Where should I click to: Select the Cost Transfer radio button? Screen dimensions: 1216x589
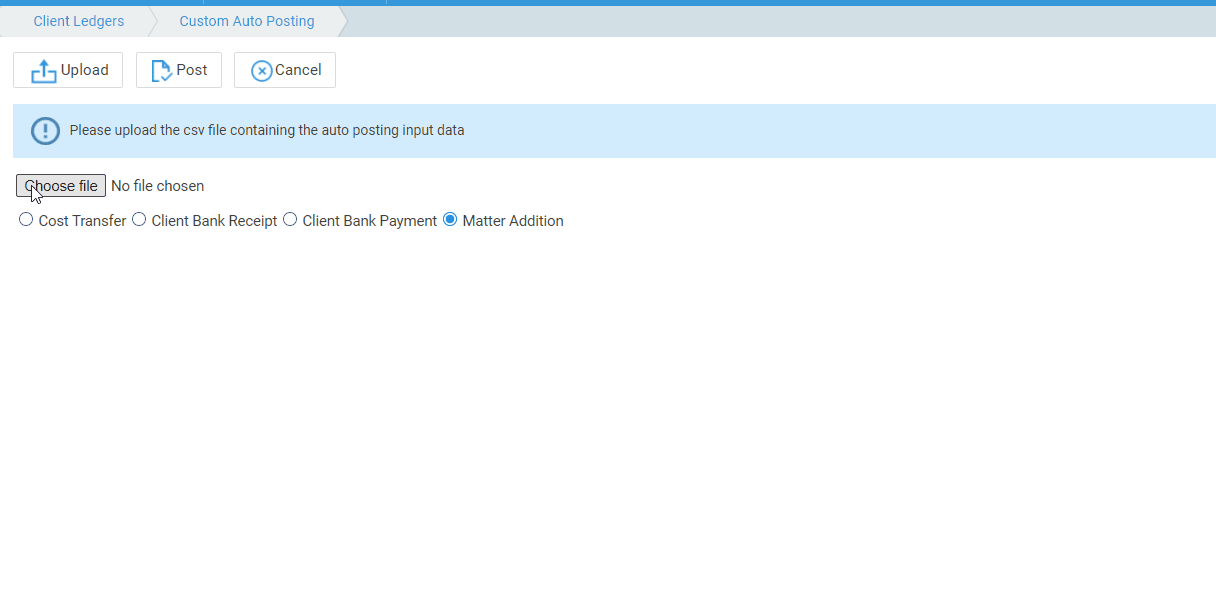pos(26,219)
